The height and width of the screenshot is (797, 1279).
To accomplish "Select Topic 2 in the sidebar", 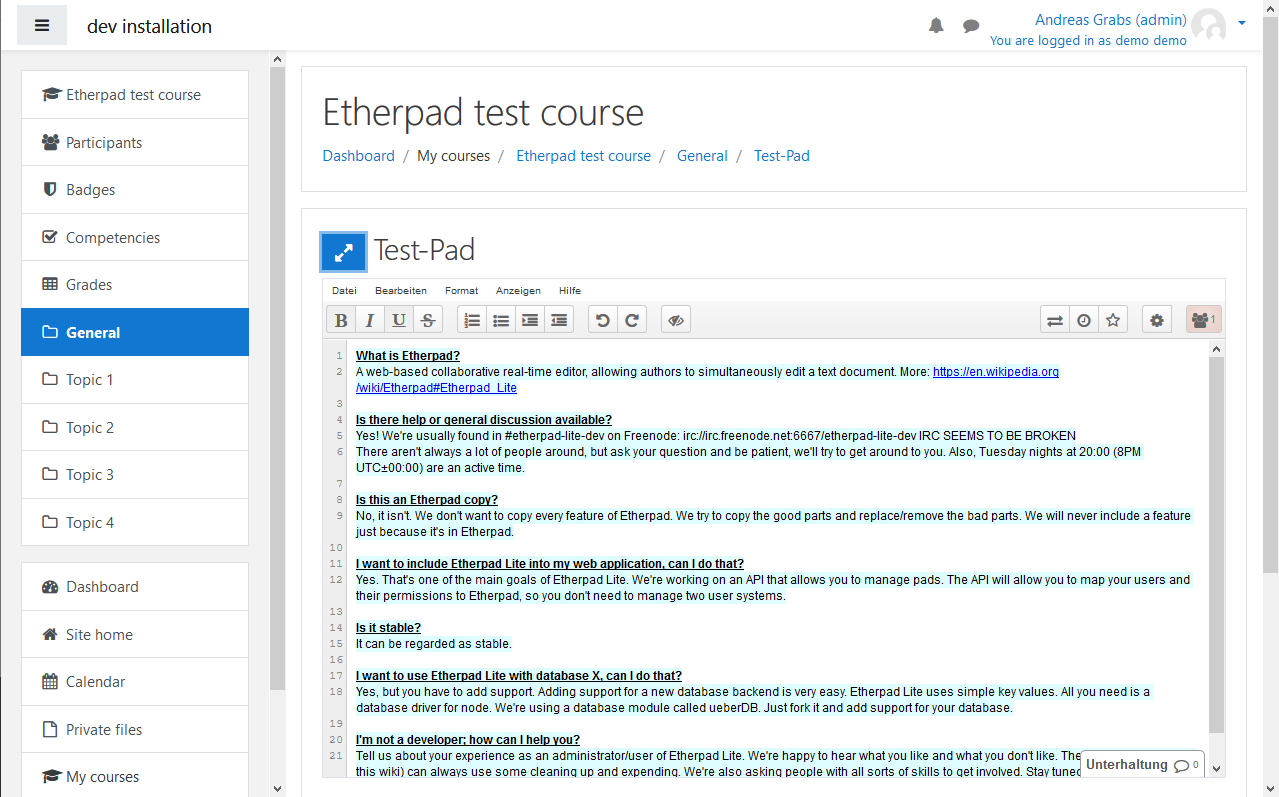I will (135, 427).
